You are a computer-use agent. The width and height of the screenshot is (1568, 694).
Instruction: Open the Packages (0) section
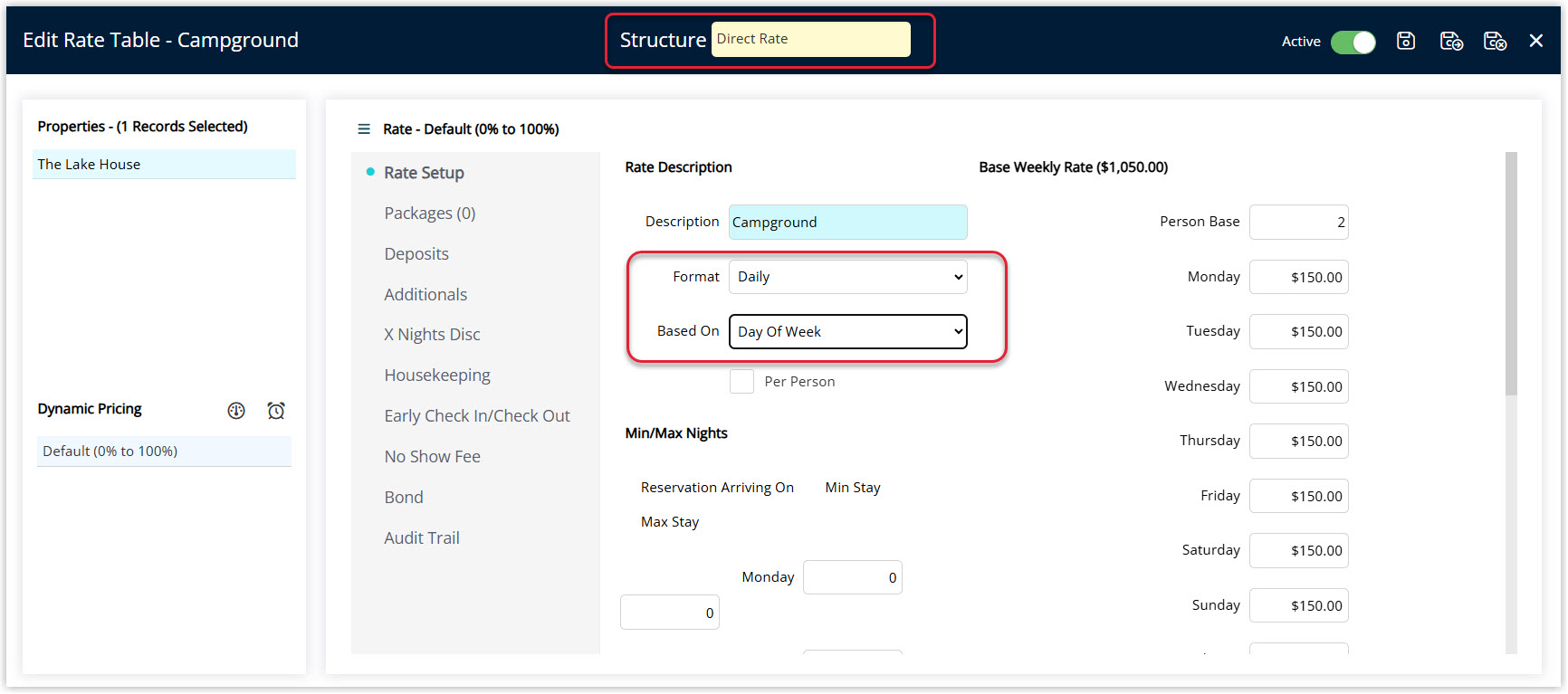[430, 214]
